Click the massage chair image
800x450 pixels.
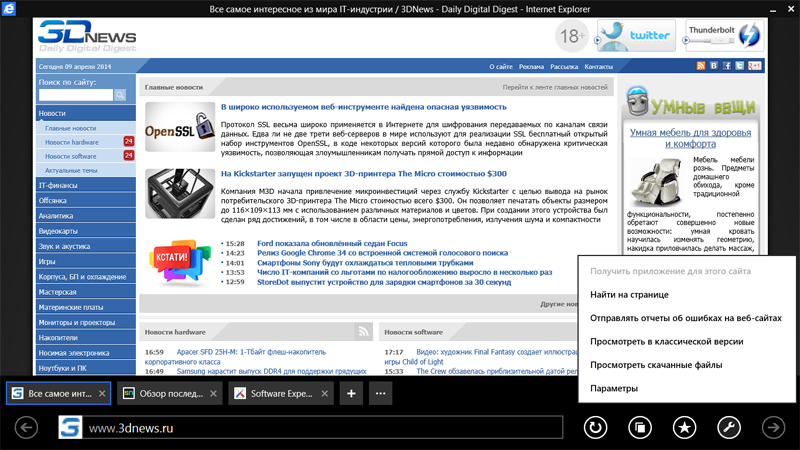[x=657, y=182]
